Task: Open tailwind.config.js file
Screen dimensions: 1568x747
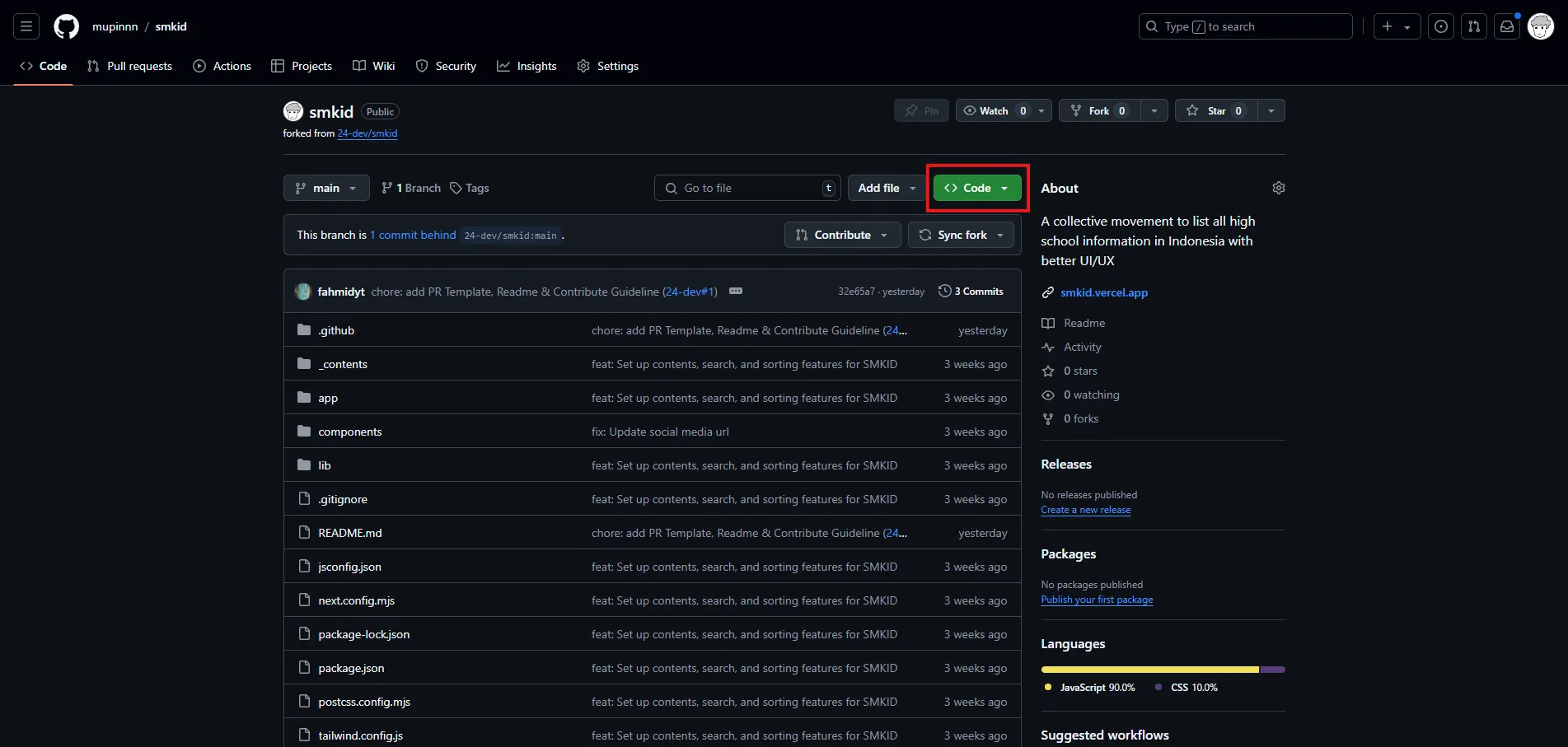Action: (x=361, y=735)
